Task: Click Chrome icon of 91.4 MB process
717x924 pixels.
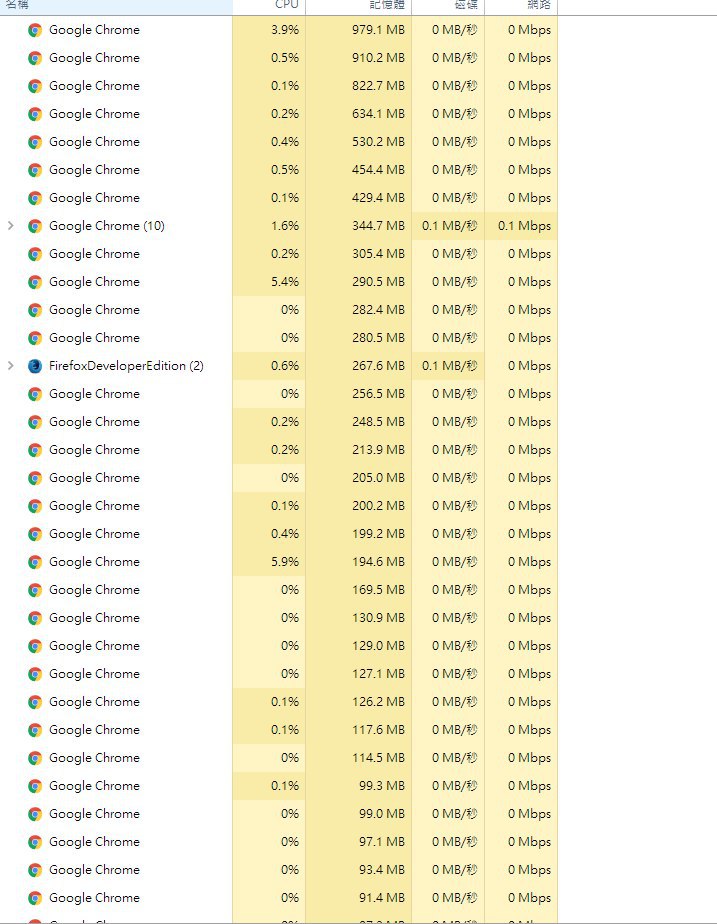Action: (35, 898)
